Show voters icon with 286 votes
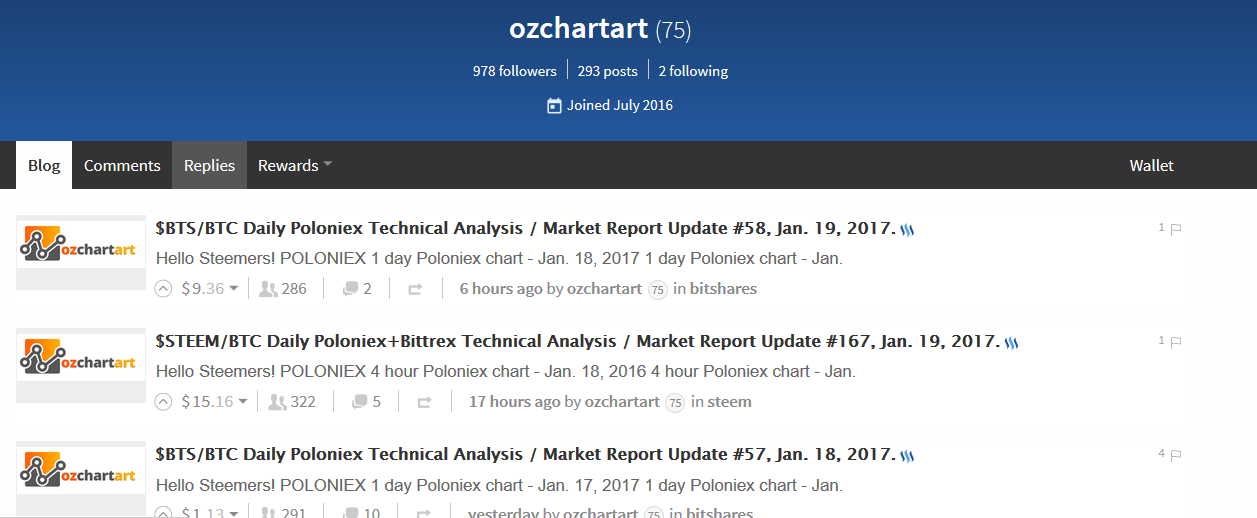 click(268, 289)
